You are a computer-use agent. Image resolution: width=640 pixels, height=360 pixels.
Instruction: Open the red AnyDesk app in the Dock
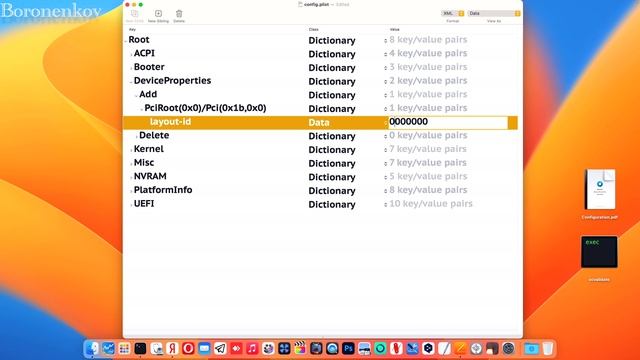236,348
